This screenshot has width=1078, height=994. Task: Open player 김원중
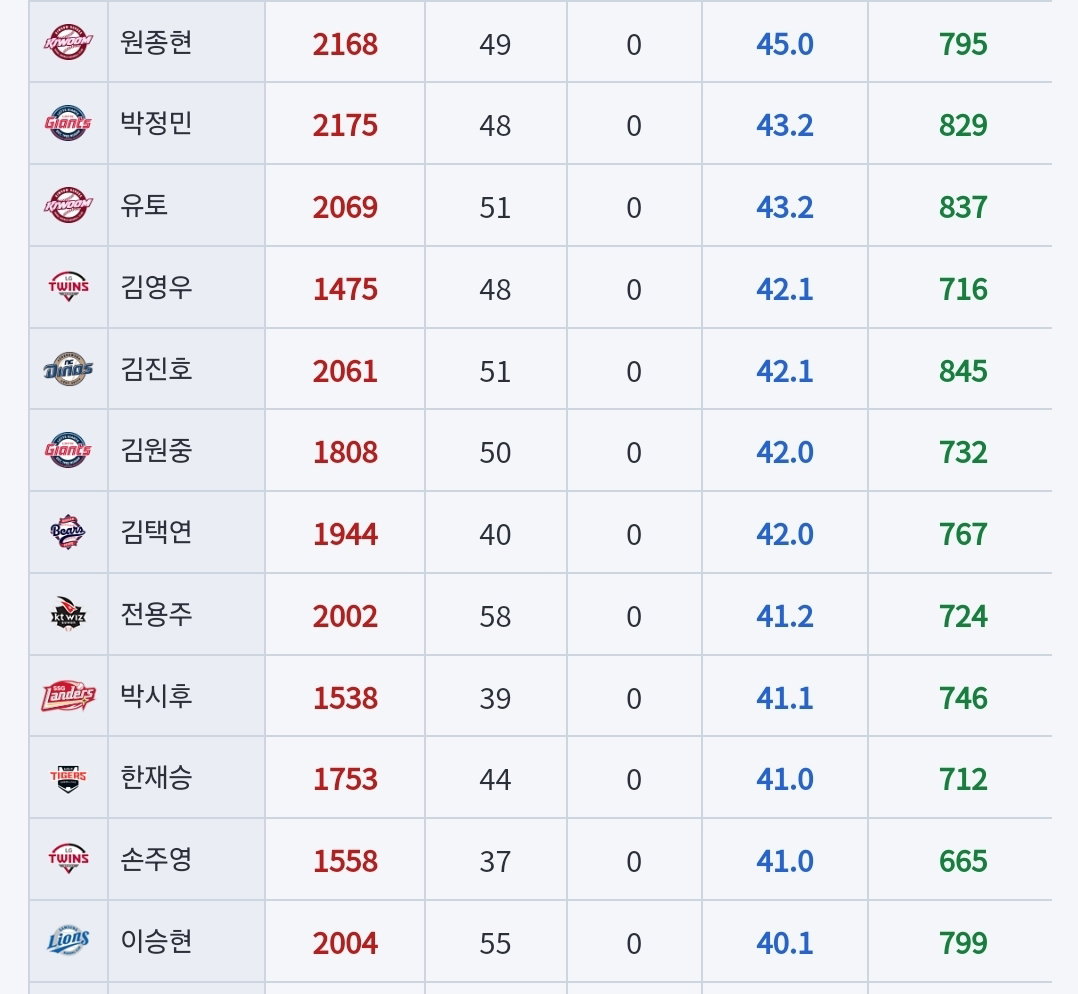click(156, 451)
